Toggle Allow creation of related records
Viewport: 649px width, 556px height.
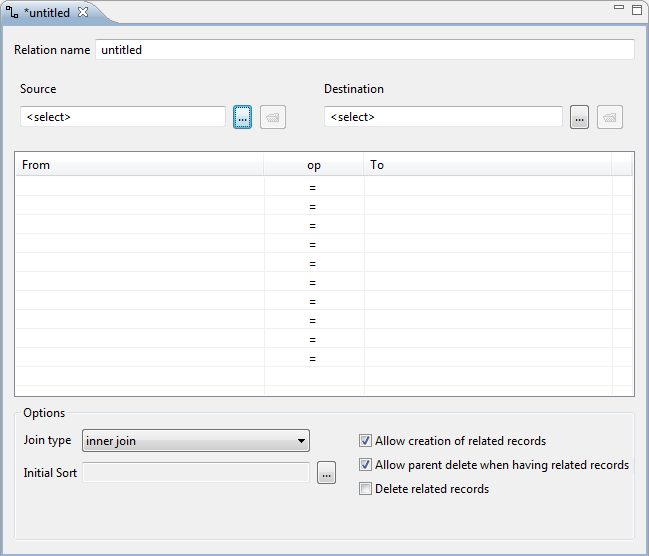tap(365, 440)
